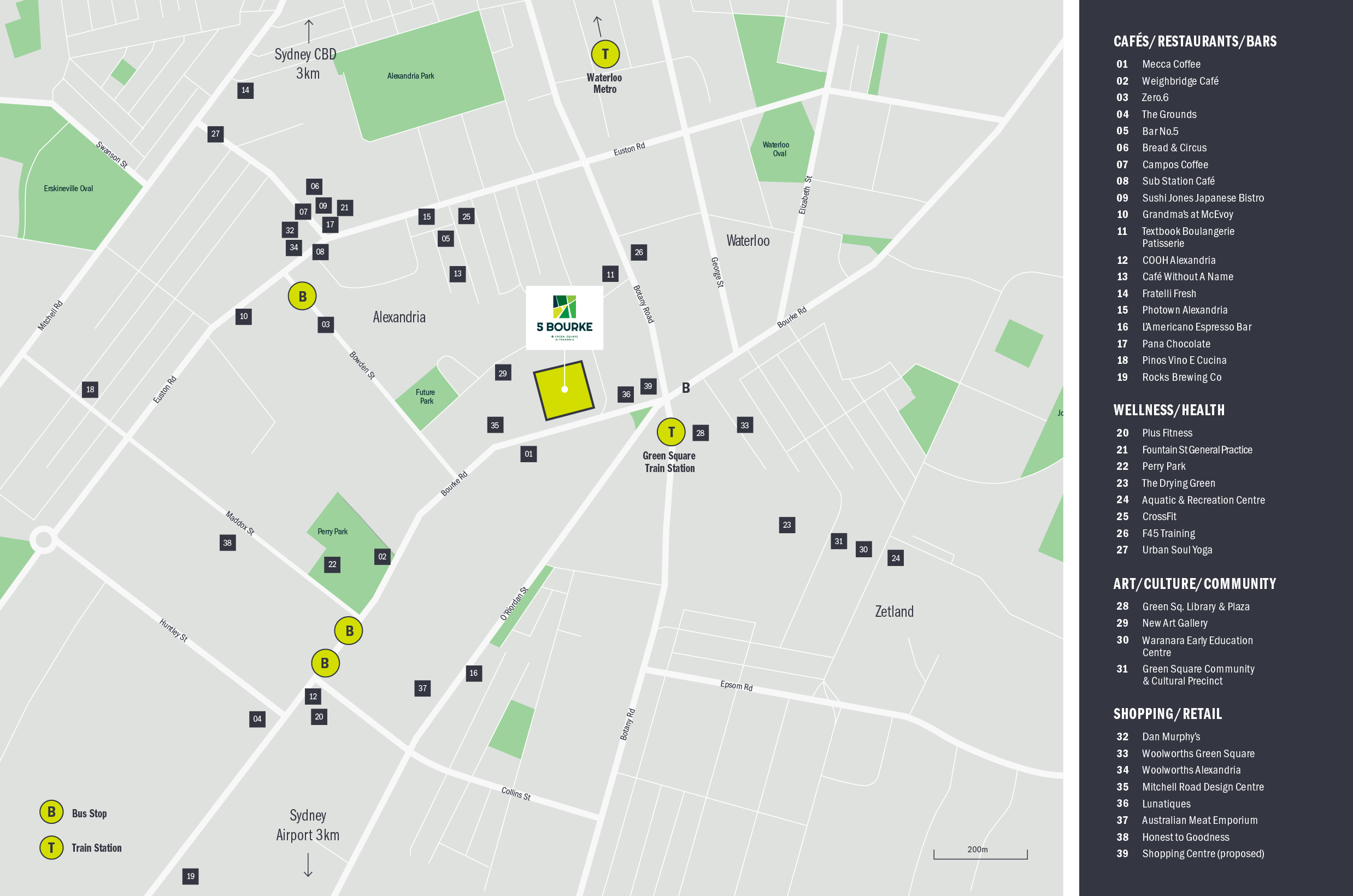Click the Shopping/Retail heading

[1167, 714]
